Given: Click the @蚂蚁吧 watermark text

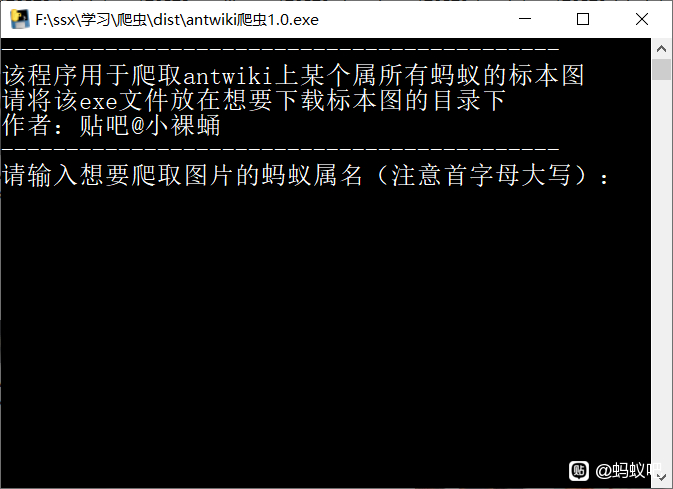Looking at the screenshot, I should (x=628, y=471).
